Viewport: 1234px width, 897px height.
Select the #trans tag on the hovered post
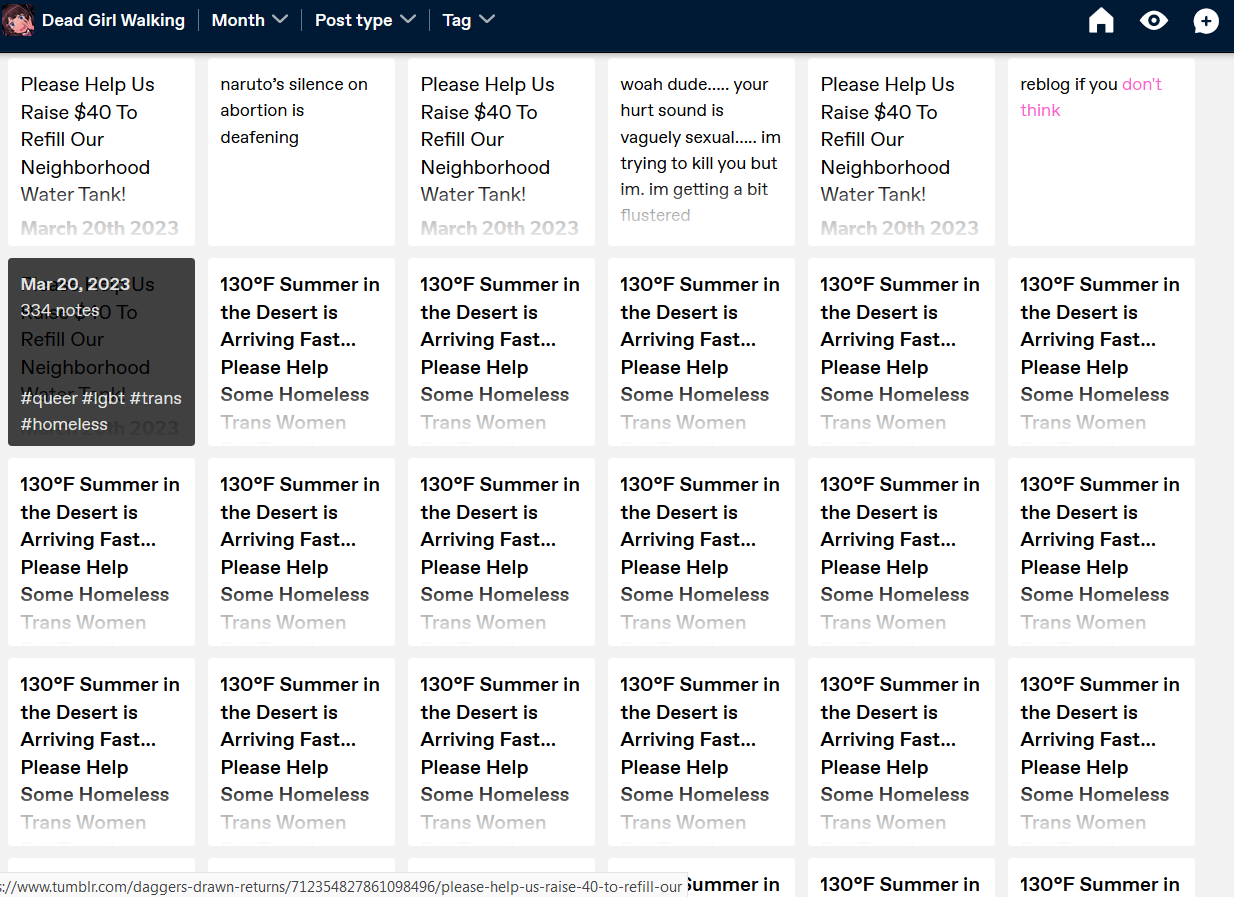pyautogui.click(x=155, y=398)
